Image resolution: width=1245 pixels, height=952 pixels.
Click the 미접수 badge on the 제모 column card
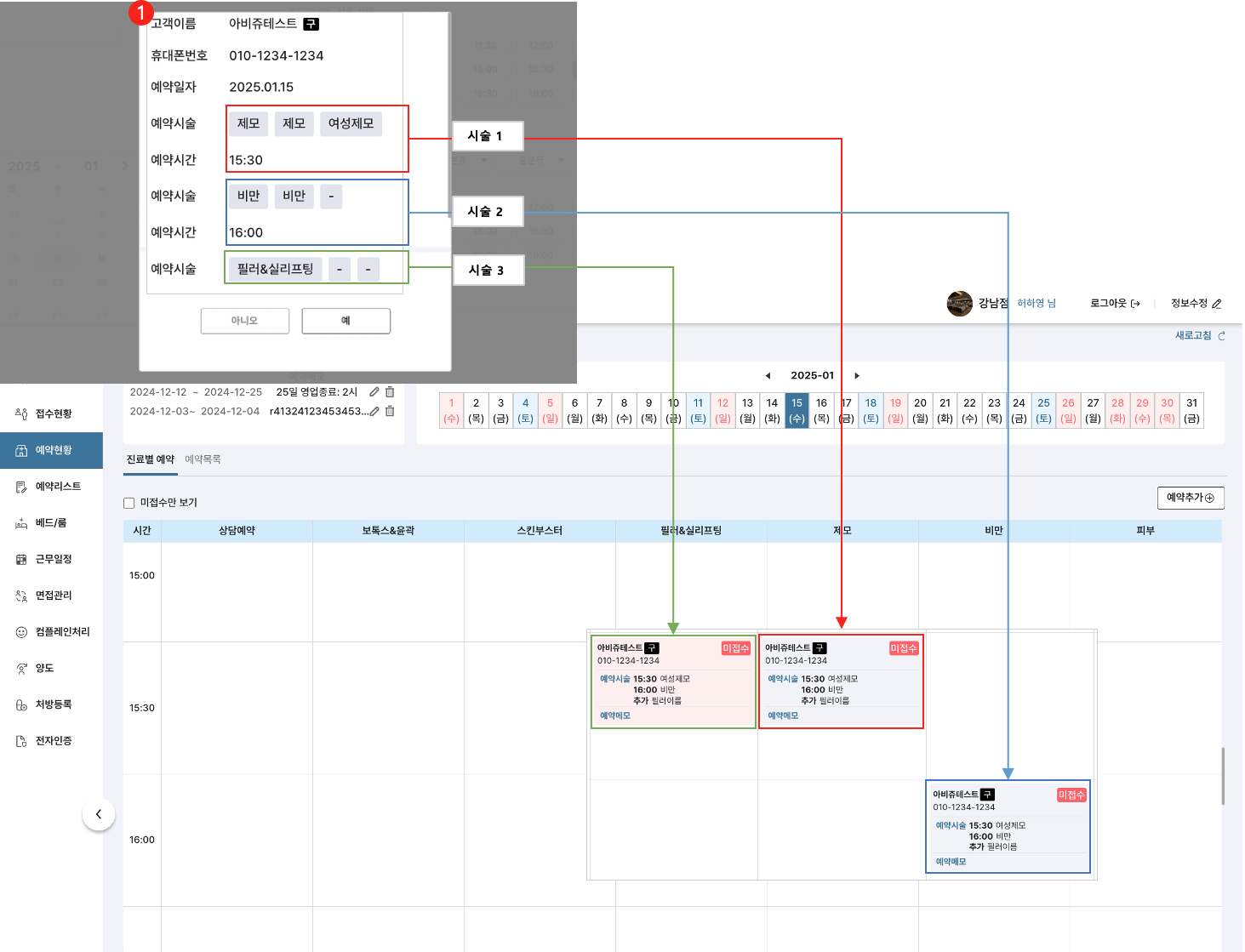tap(904, 648)
